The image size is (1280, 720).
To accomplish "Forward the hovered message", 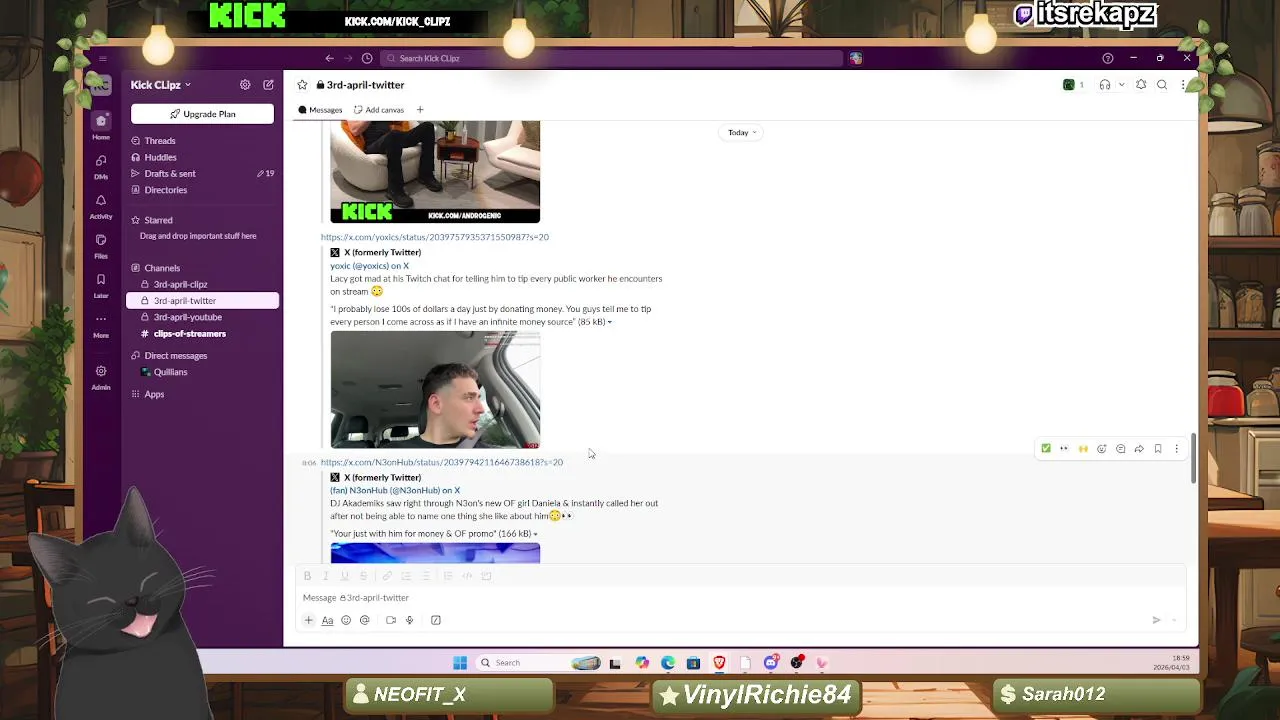I will tap(1139, 449).
